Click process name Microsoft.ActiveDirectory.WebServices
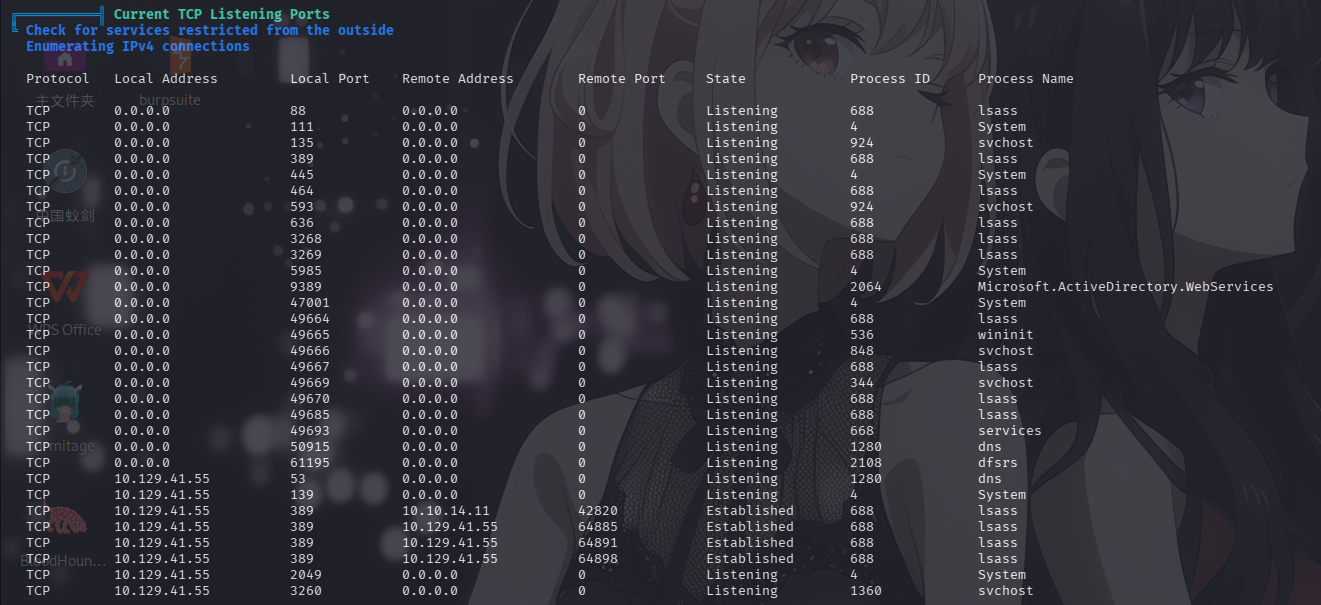1321x605 pixels. tap(1126, 287)
